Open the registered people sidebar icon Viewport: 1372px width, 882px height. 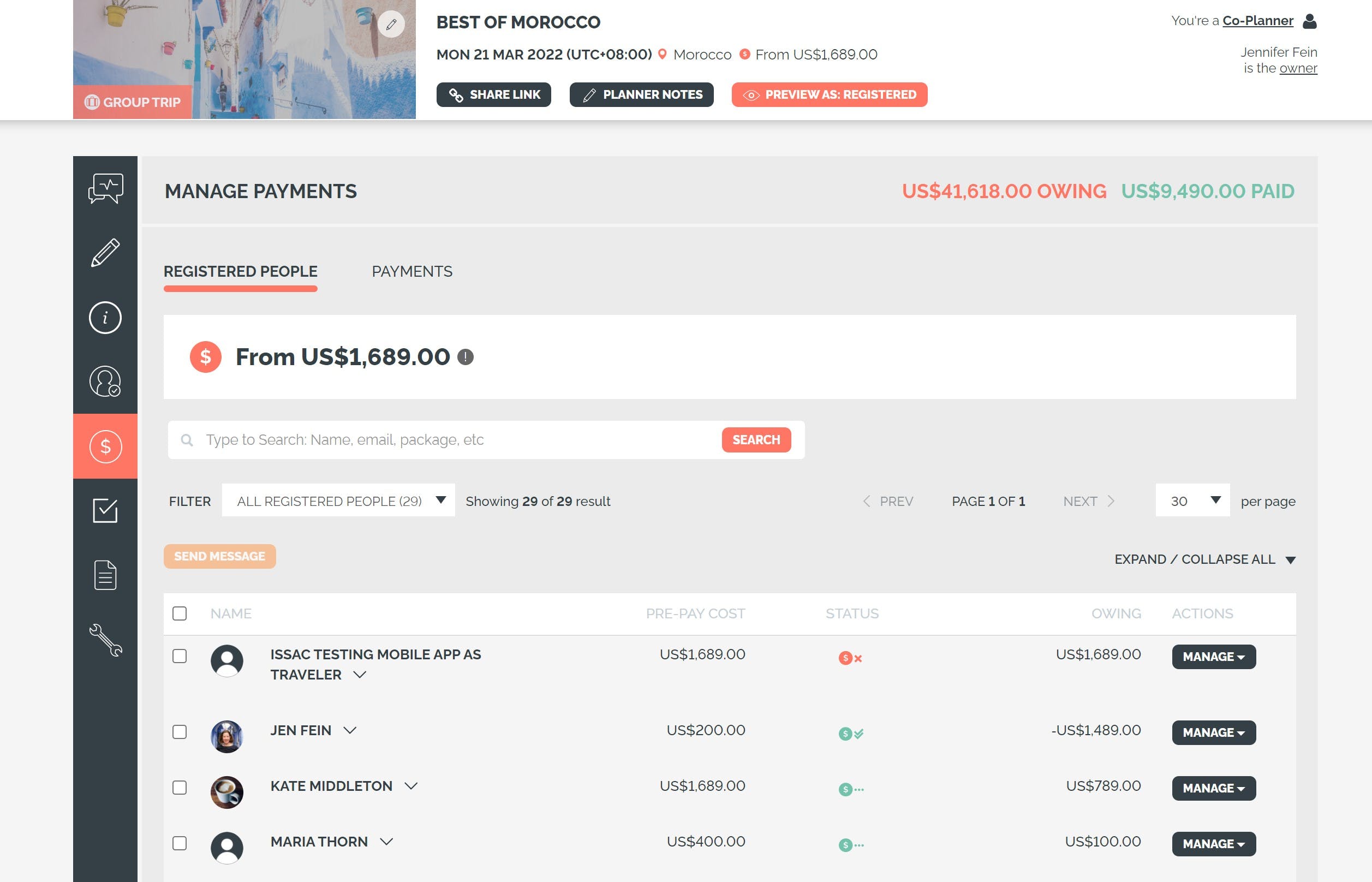click(x=105, y=382)
